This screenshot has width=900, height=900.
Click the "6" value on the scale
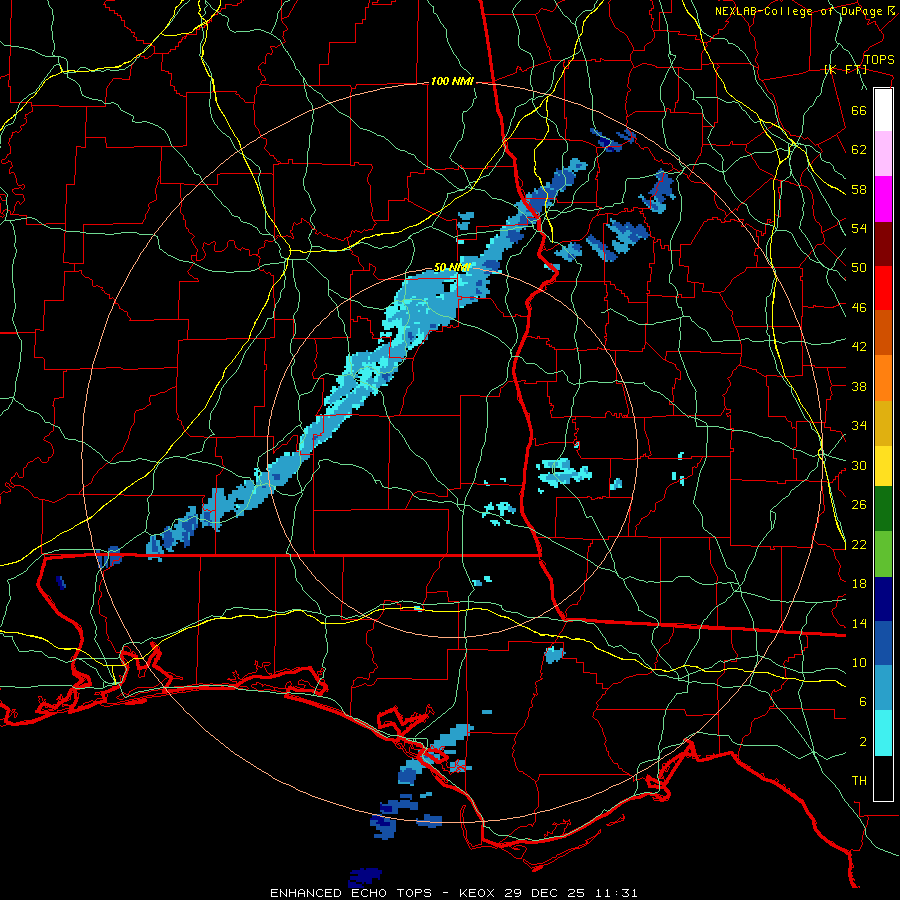pyautogui.click(x=863, y=703)
